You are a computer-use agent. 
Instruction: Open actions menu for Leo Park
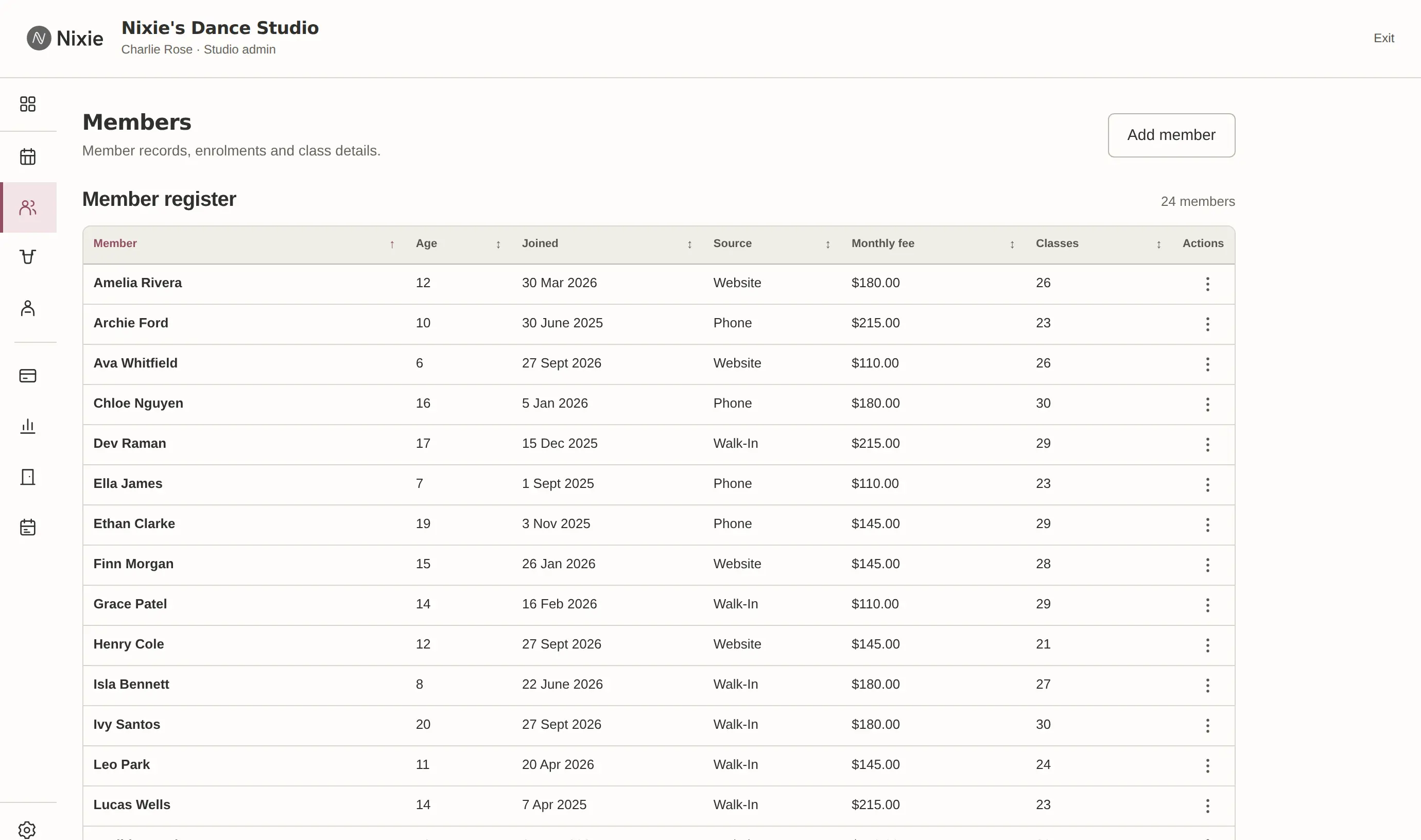[x=1207, y=766]
